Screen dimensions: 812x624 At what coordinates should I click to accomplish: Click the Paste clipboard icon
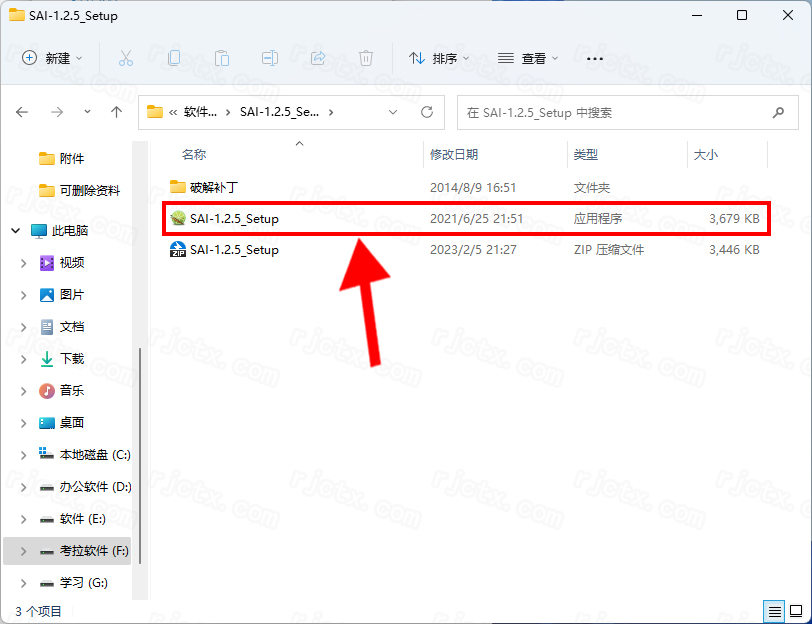coord(222,58)
